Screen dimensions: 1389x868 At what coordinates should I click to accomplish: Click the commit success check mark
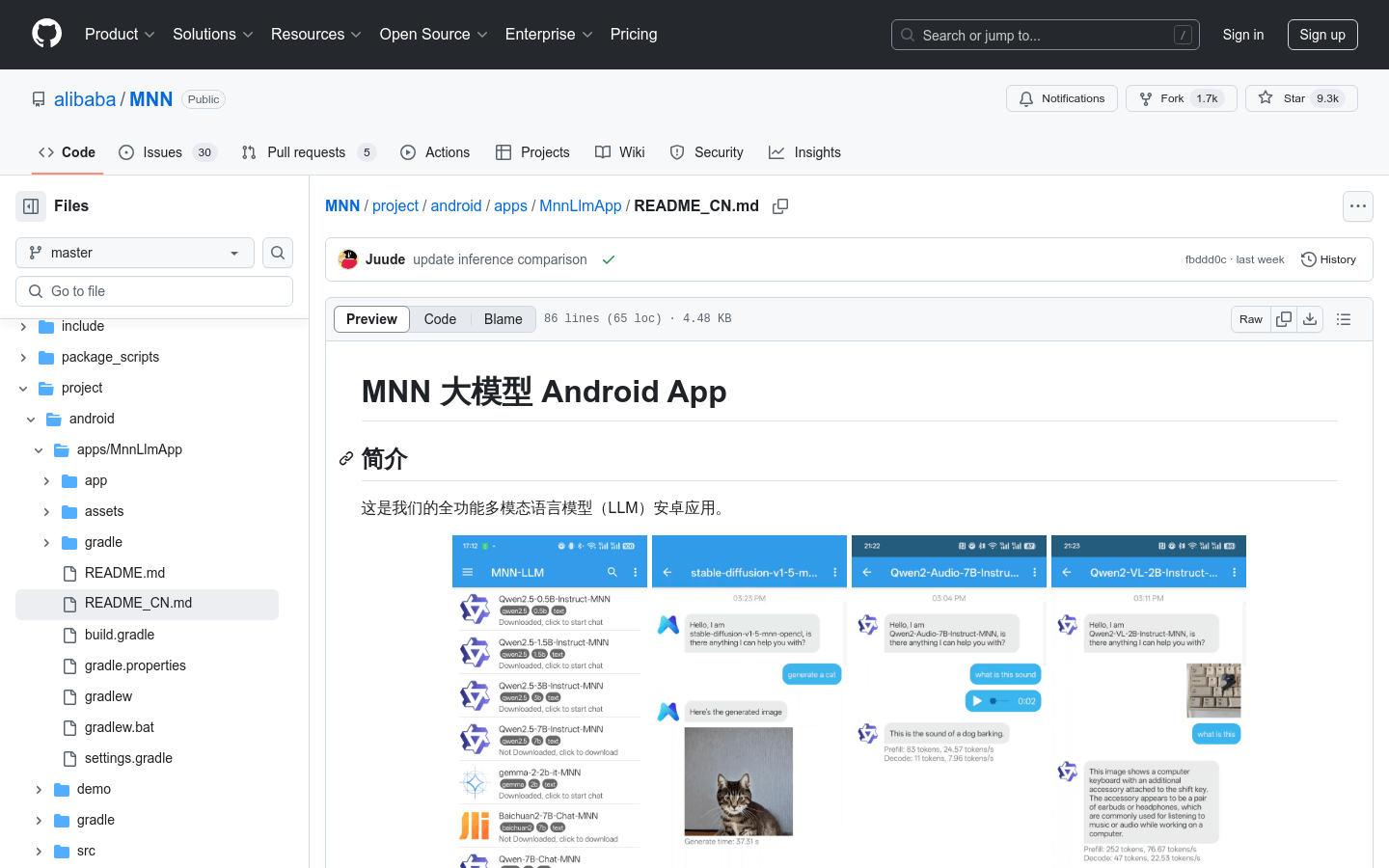point(609,258)
